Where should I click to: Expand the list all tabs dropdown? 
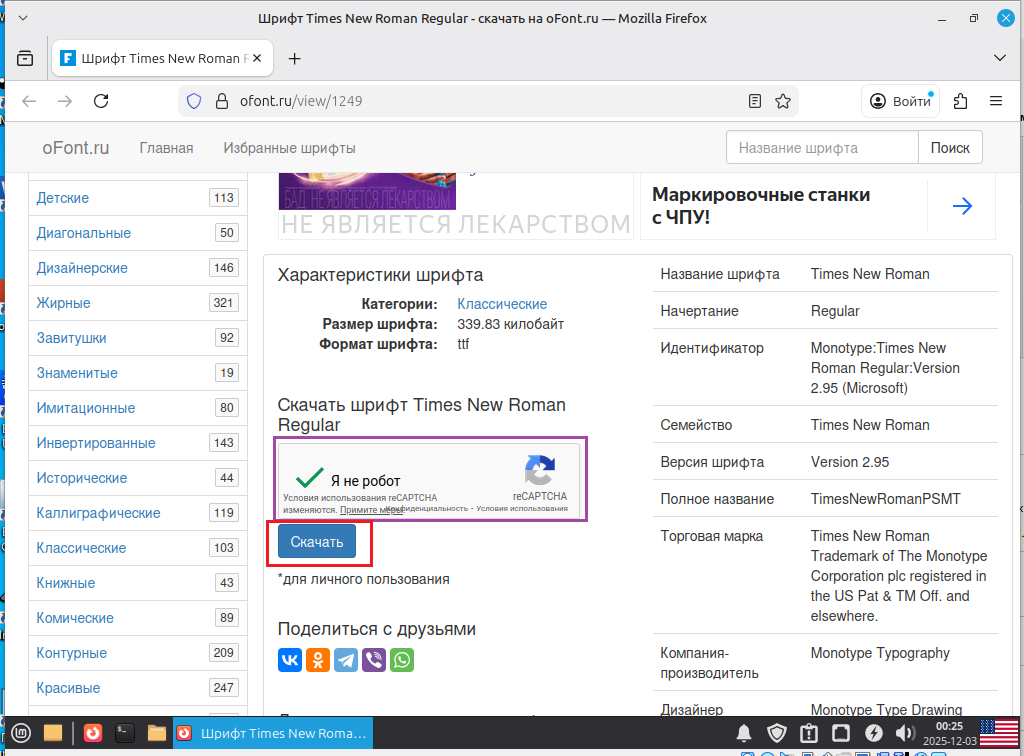1000,58
